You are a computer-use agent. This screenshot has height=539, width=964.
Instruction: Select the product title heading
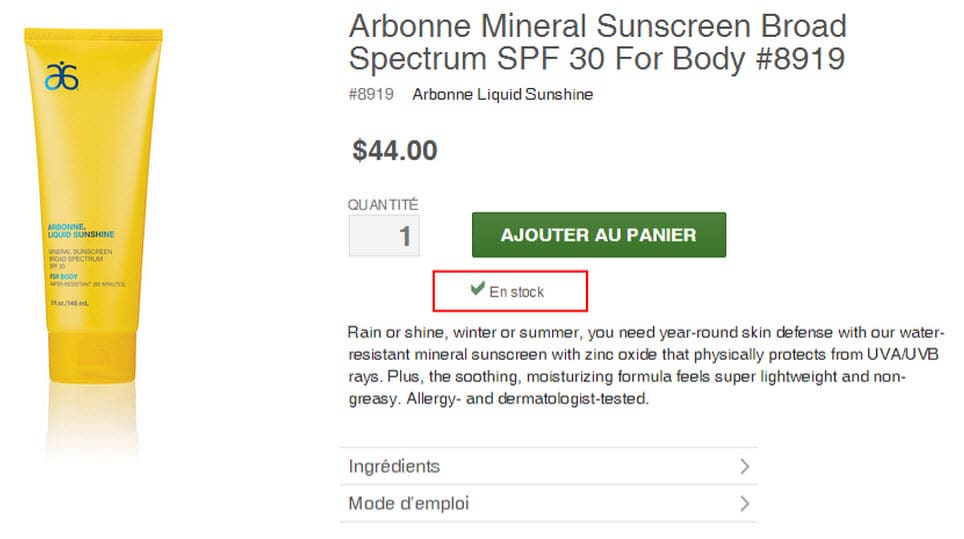(597, 42)
